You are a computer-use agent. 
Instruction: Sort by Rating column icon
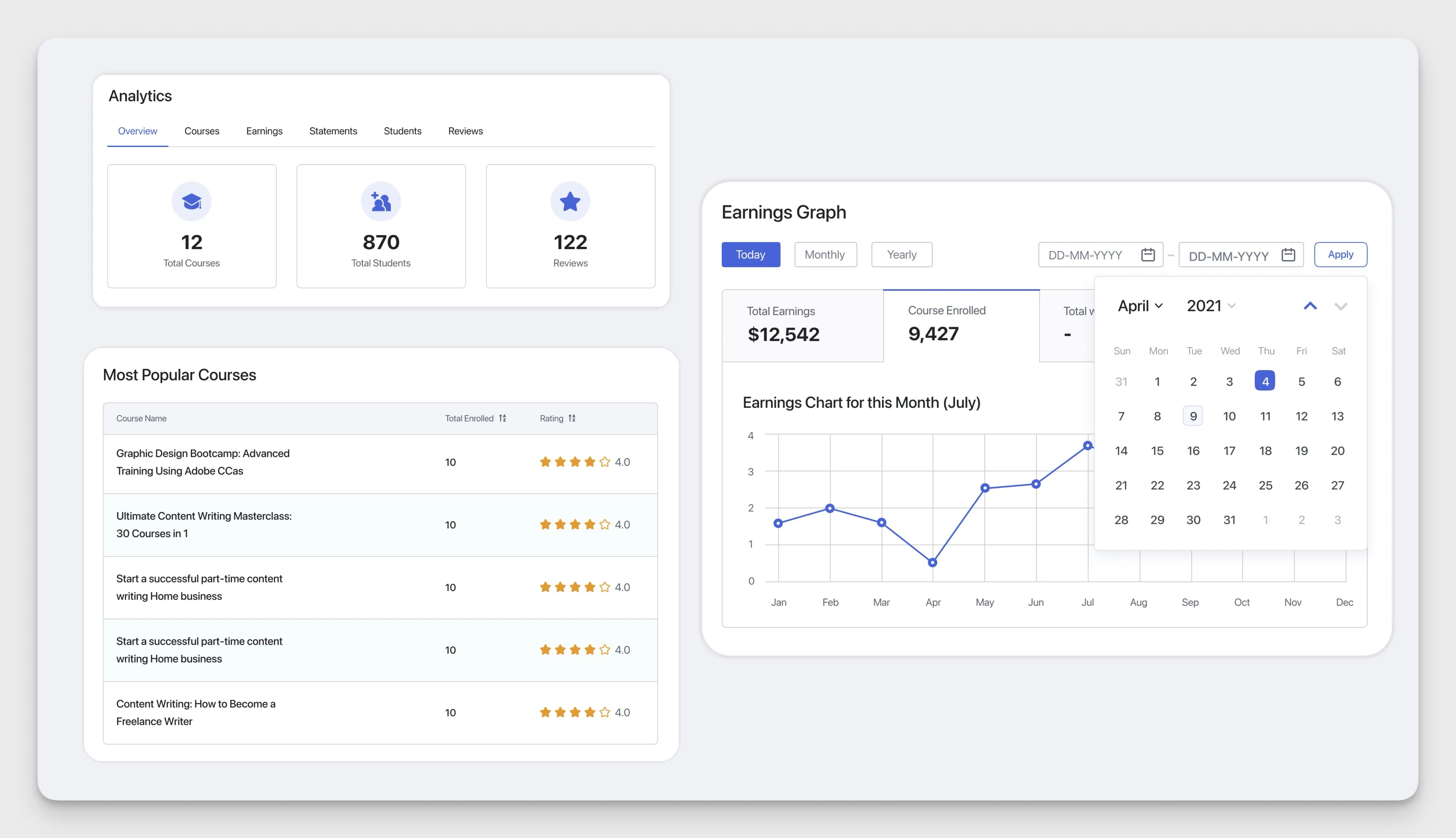(x=572, y=418)
